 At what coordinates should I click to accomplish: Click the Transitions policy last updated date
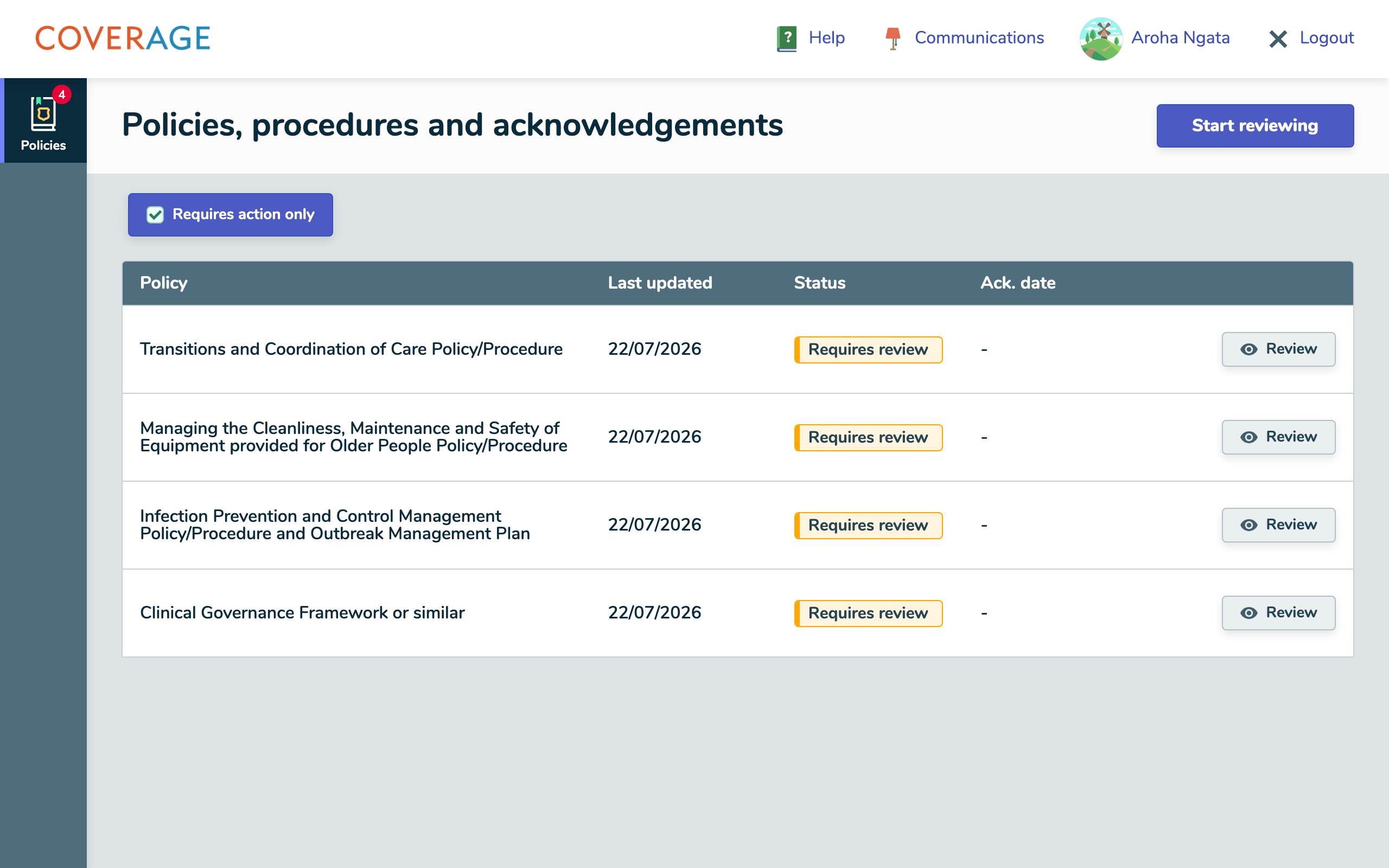pyautogui.click(x=654, y=349)
